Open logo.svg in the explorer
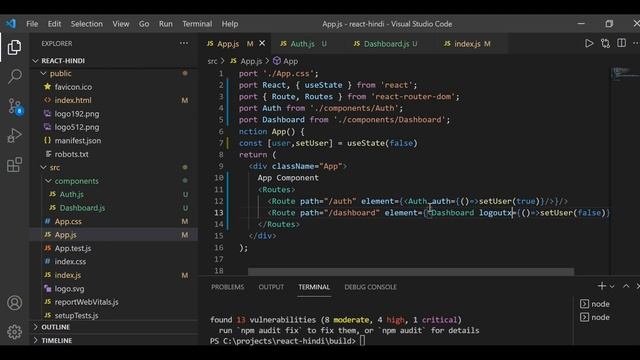 coord(69,289)
